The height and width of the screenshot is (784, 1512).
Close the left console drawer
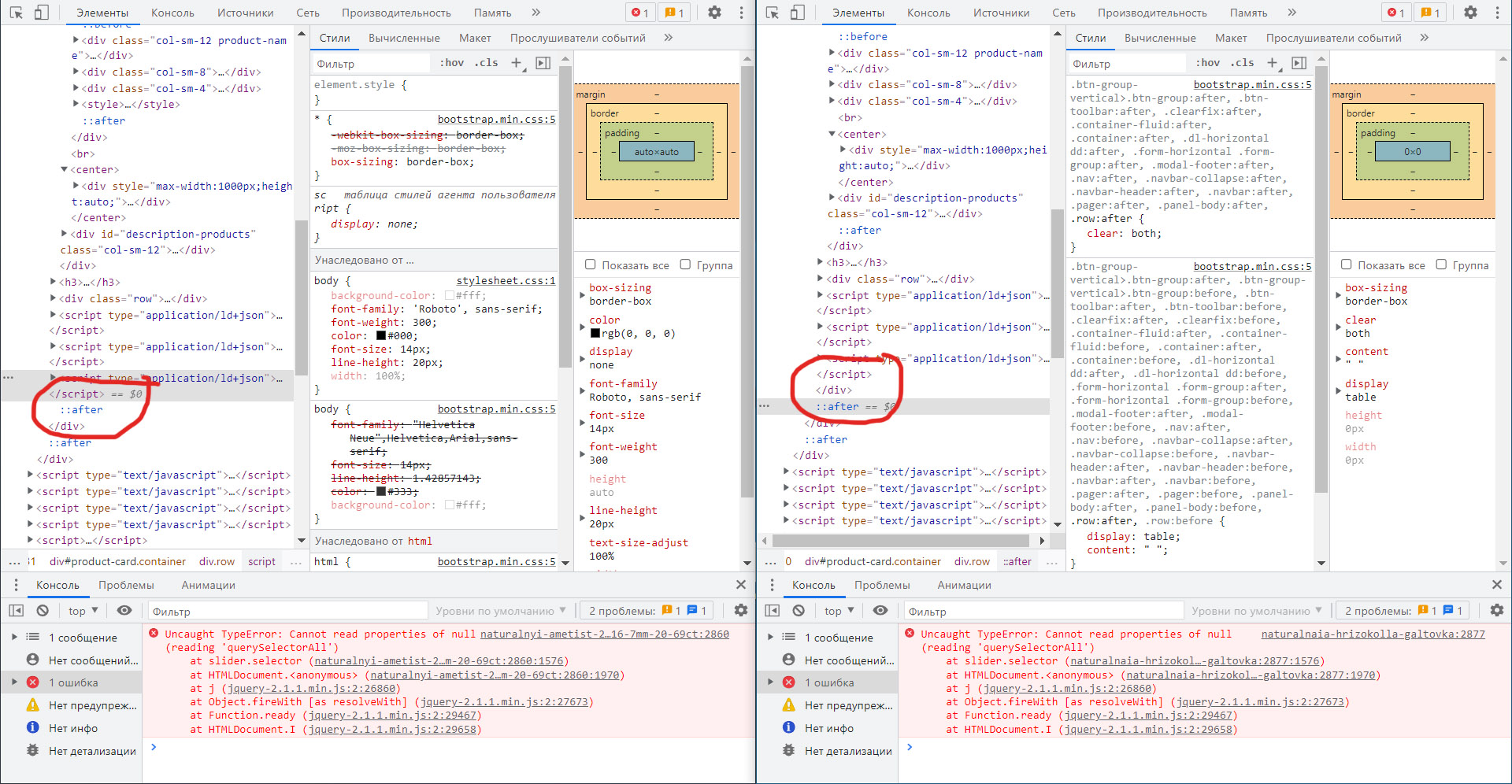coord(741,585)
